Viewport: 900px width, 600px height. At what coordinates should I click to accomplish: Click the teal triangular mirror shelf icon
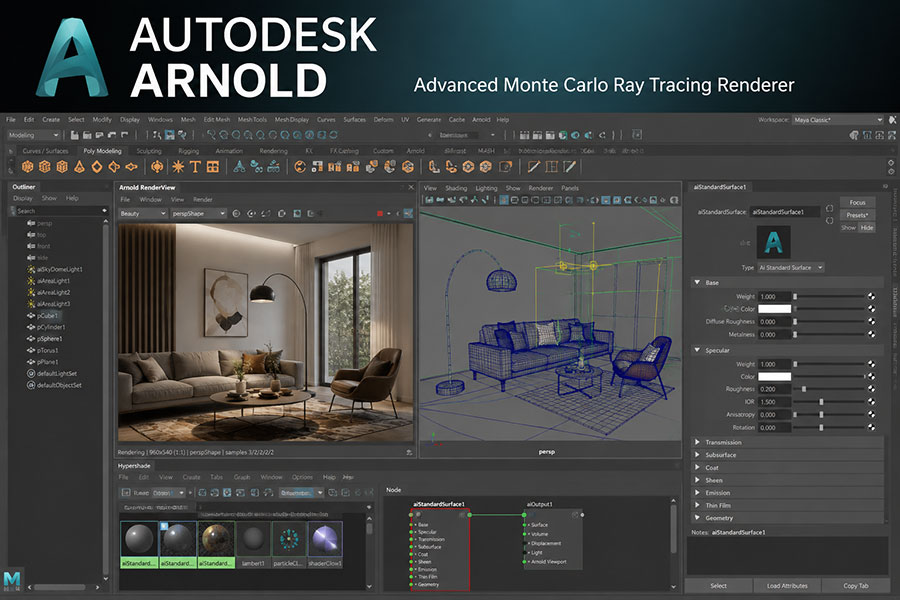coord(239,167)
